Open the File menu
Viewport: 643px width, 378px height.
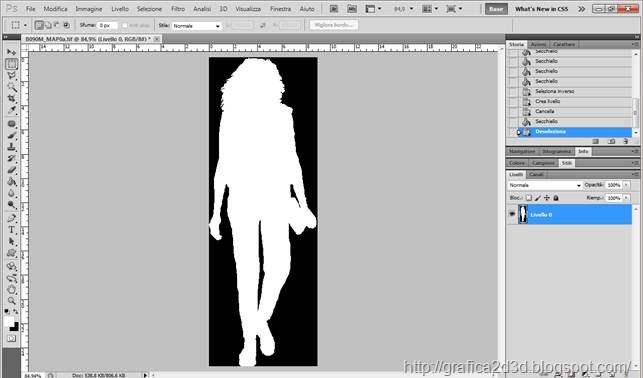[31, 9]
